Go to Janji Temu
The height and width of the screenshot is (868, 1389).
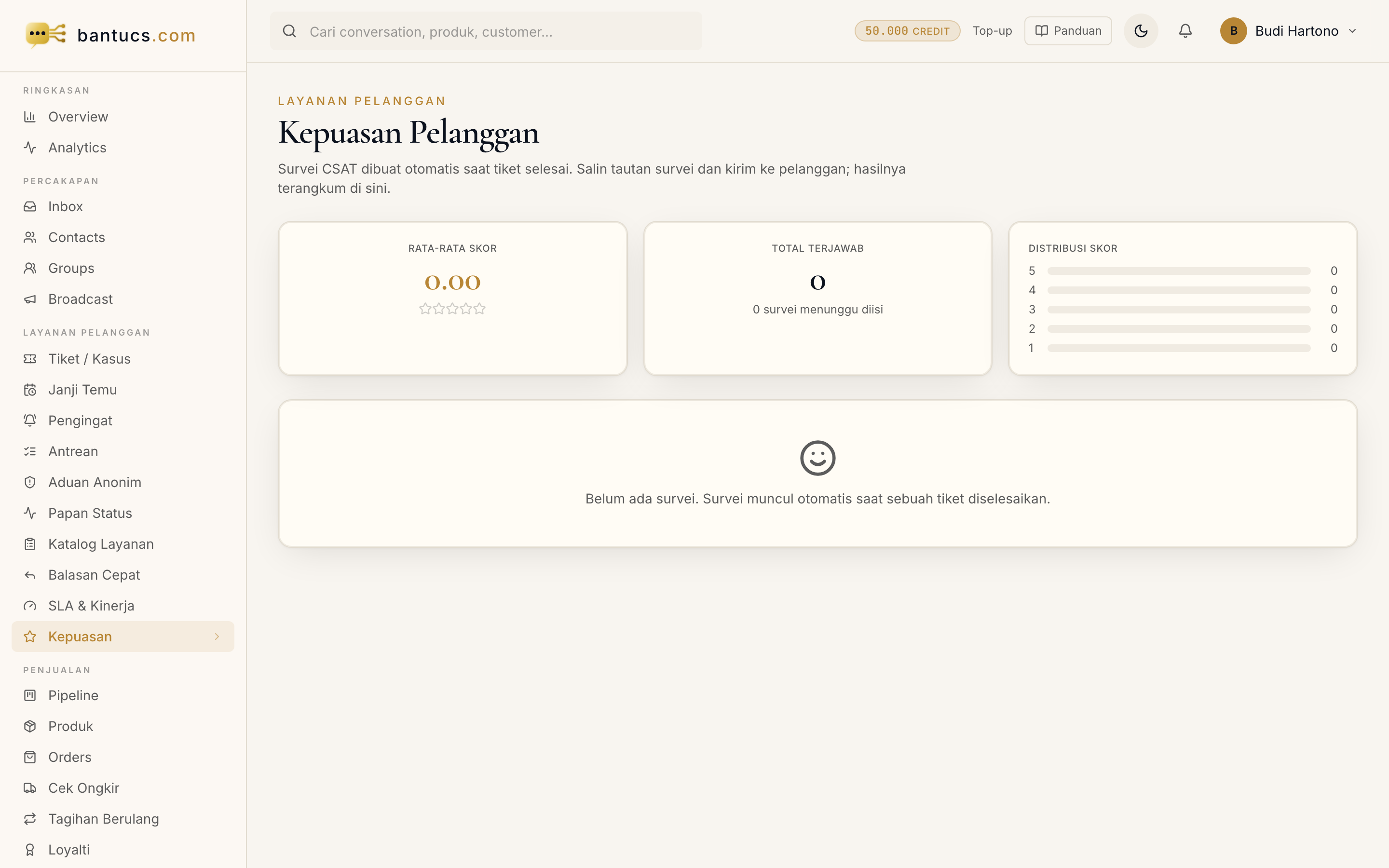(x=123, y=390)
